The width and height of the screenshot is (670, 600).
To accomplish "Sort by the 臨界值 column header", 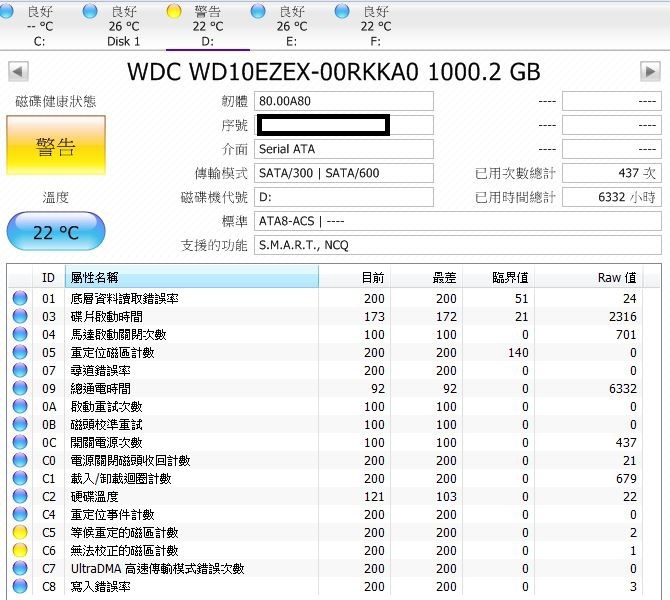I will 498,277.
